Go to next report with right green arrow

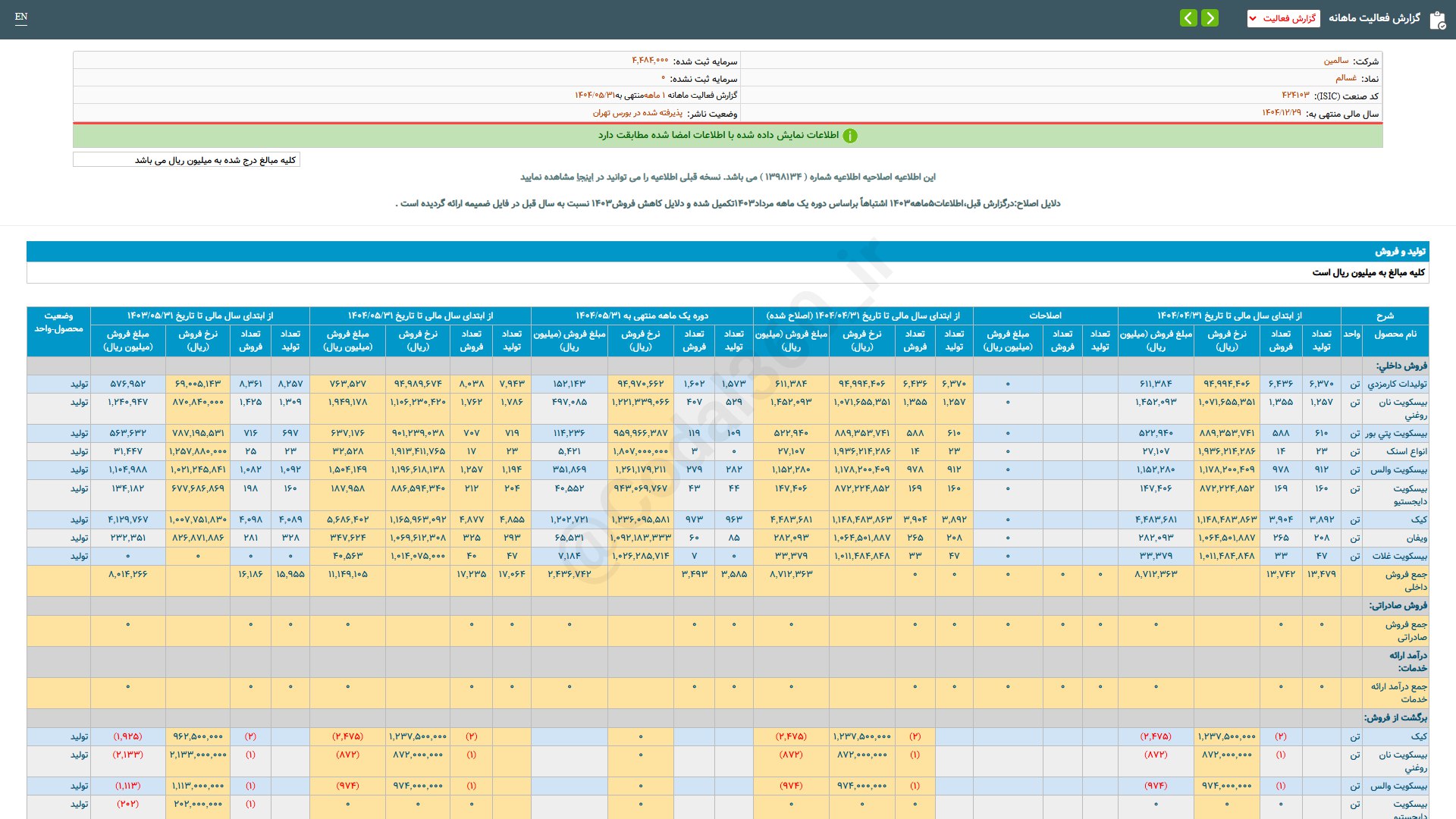coord(1210,17)
